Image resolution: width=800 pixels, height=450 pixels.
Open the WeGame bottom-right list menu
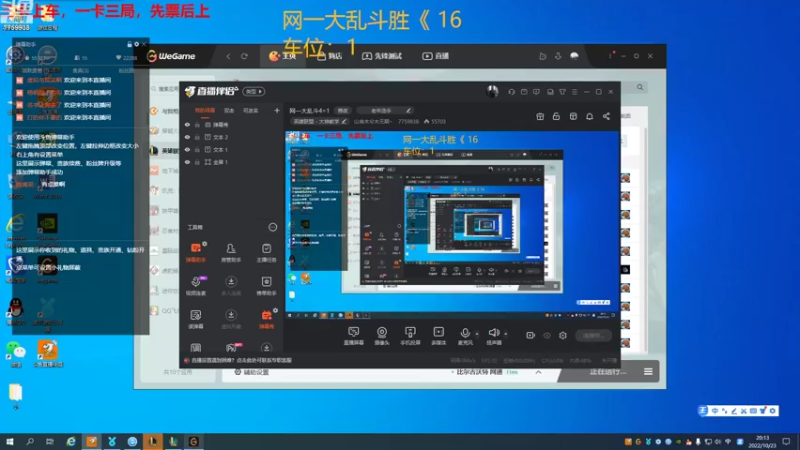pyautogui.click(x=648, y=371)
